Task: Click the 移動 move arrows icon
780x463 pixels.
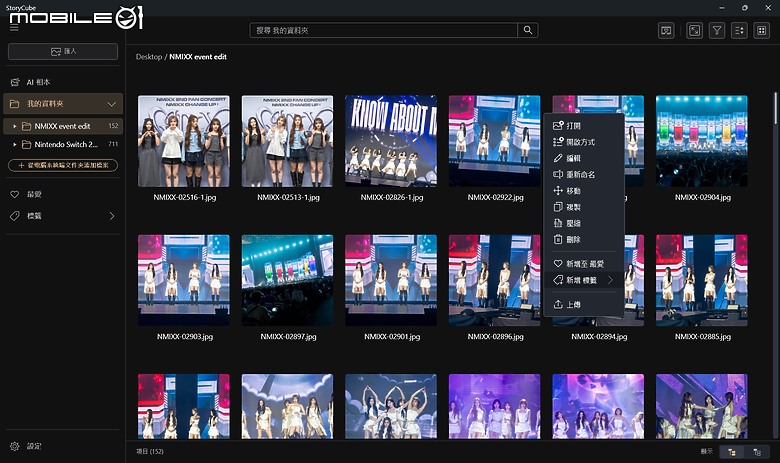Action: tap(558, 190)
